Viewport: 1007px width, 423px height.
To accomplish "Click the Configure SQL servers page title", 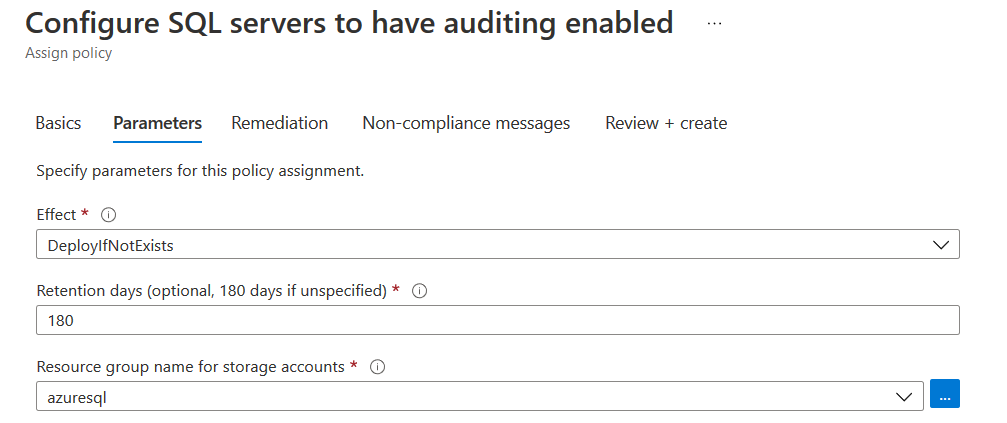I will [x=349, y=24].
